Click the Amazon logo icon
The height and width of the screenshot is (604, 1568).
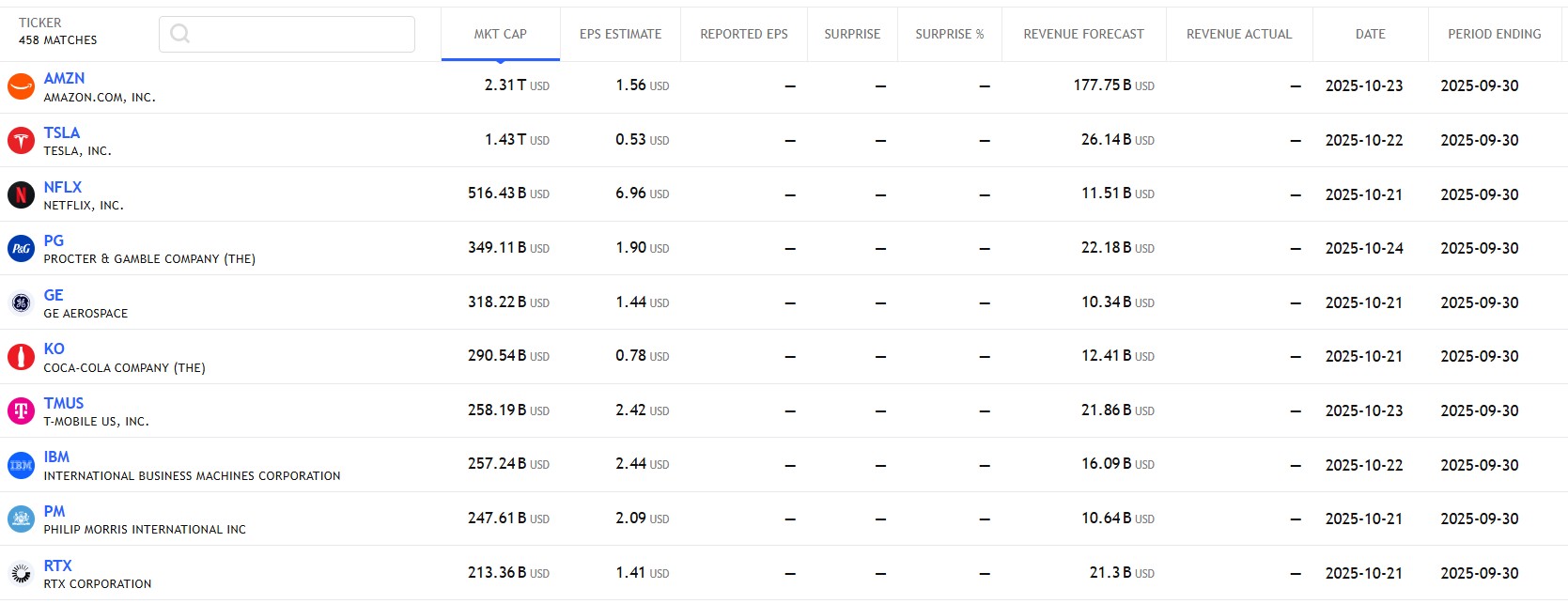[21, 86]
